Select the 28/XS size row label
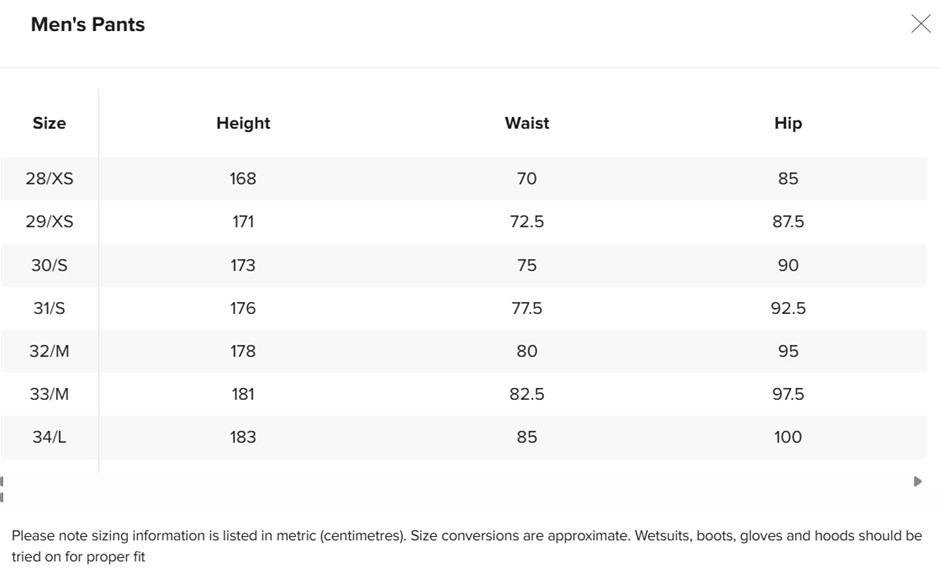Screen dimensions: 940x579 (49, 179)
